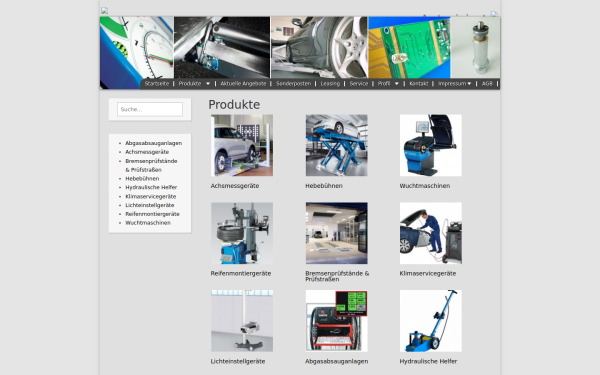The height and width of the screenshot is (375, 600).
Task: Open the Achsmessgeräte product thumbnail
Action: click(242, 145)
